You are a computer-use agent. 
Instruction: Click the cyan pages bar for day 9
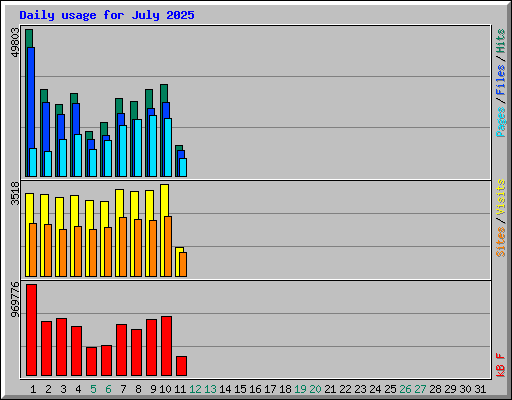tap(153, 146)
